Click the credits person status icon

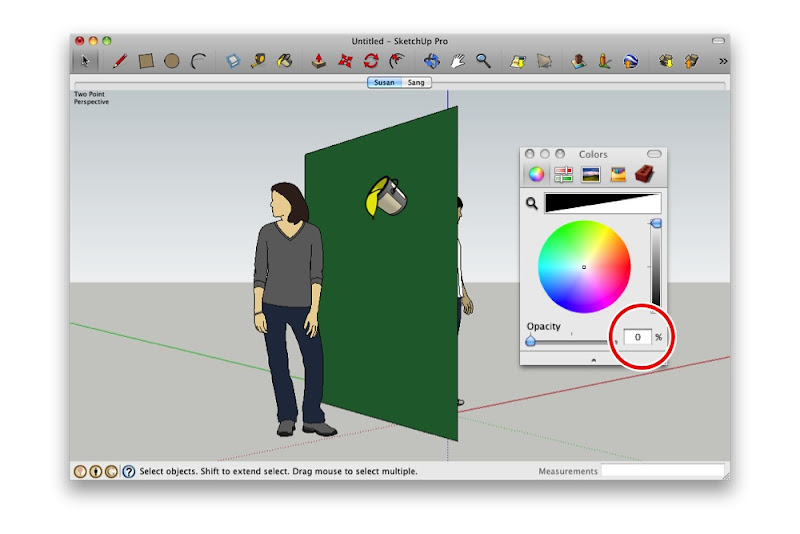click(95, 472)
